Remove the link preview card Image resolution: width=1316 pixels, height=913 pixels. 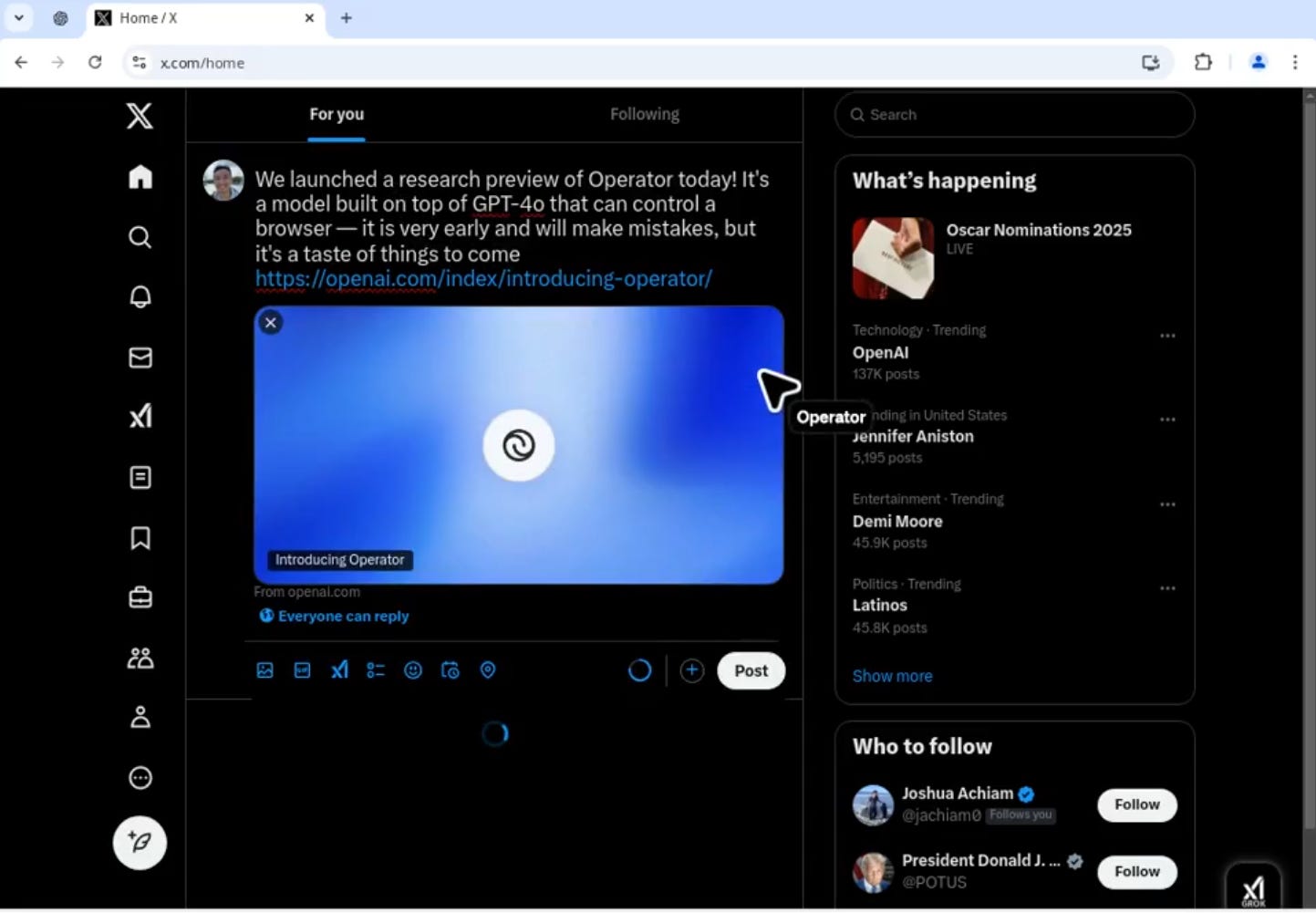tap(271, 322)
